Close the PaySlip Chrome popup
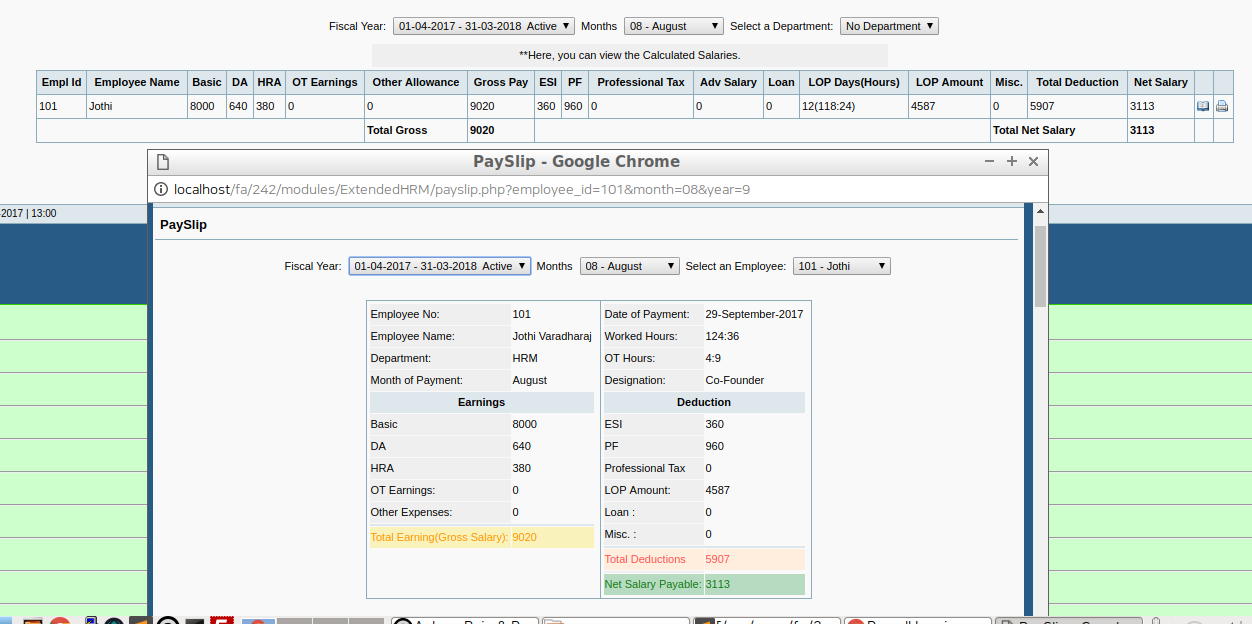This screenshot has width=1252, height=624. click(x=1034, y=161)
